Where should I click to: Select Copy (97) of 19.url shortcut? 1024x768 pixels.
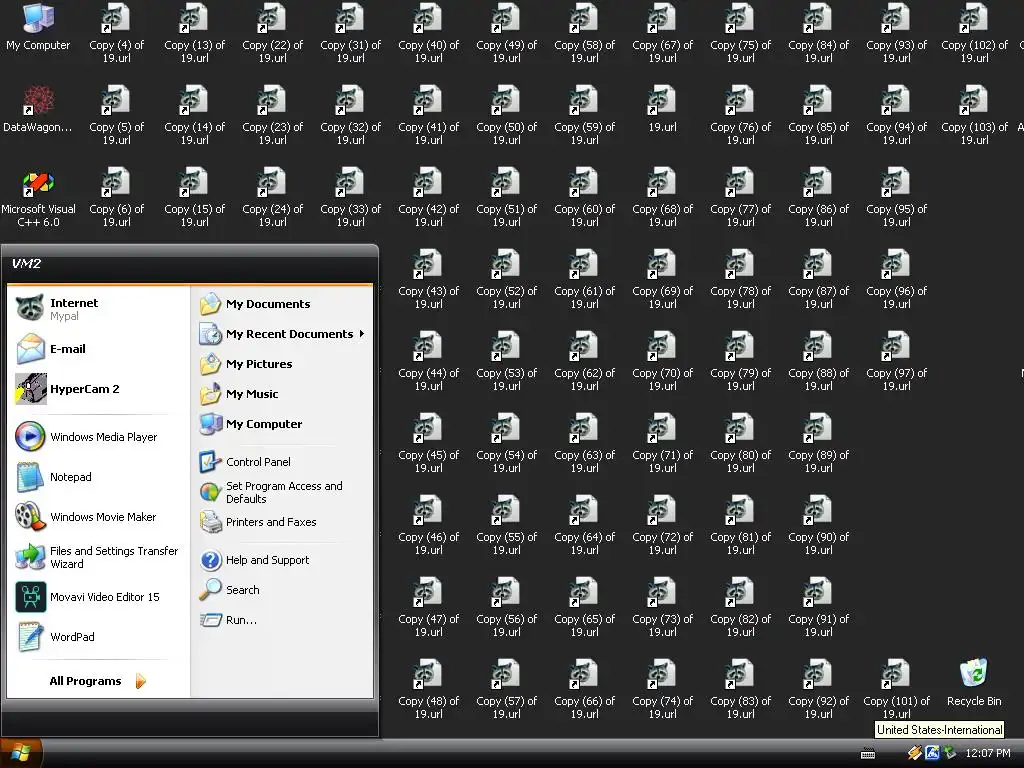[x=896, y=361]
